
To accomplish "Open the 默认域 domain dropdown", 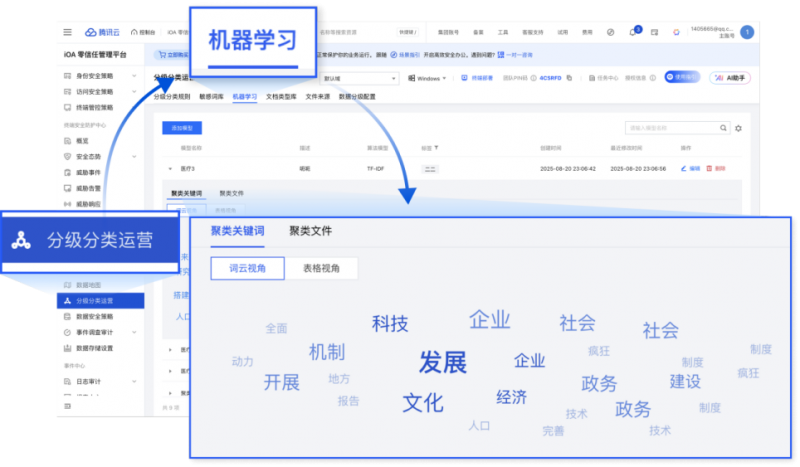I will (x=360, y=77).
